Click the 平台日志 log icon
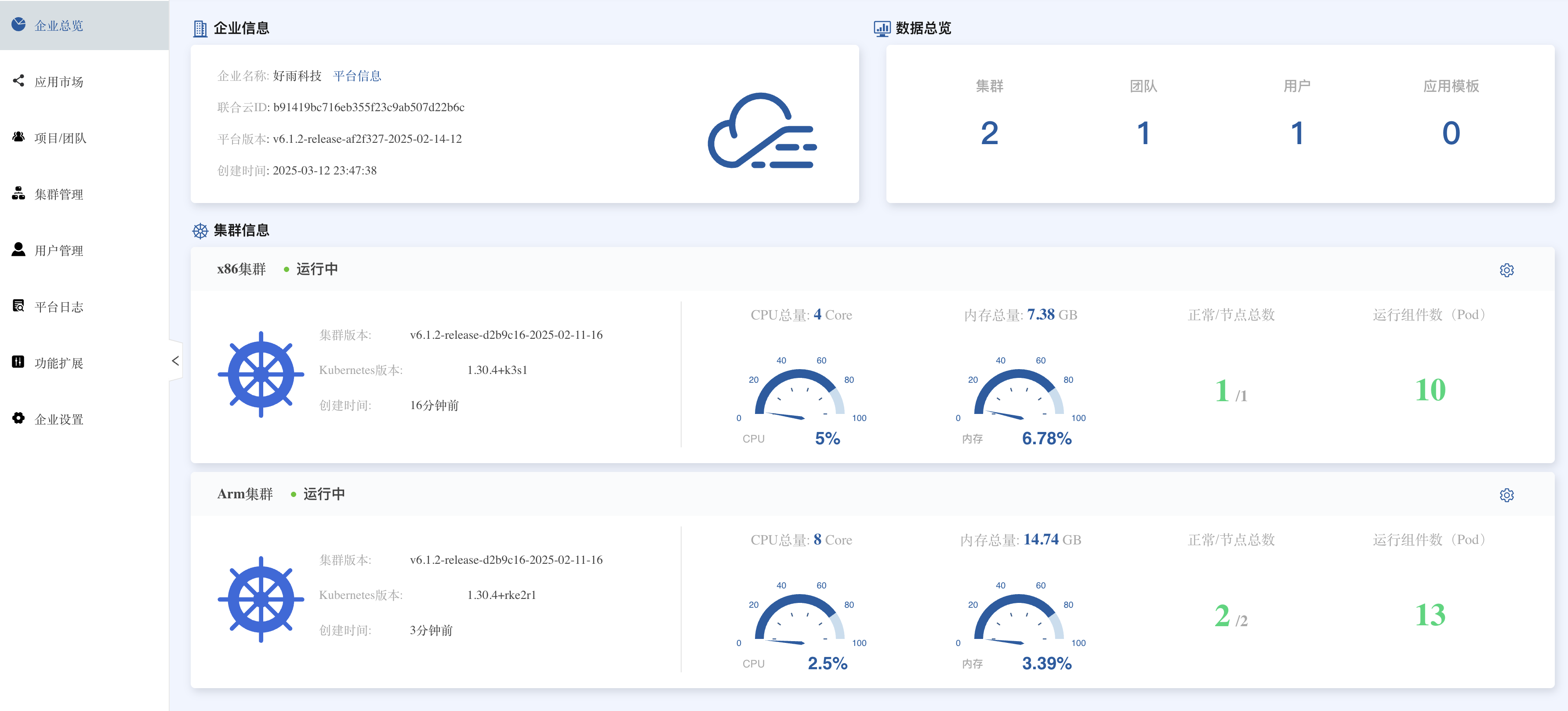The image size is (1568, 711). pyautogui.click(x=19, y=305)
